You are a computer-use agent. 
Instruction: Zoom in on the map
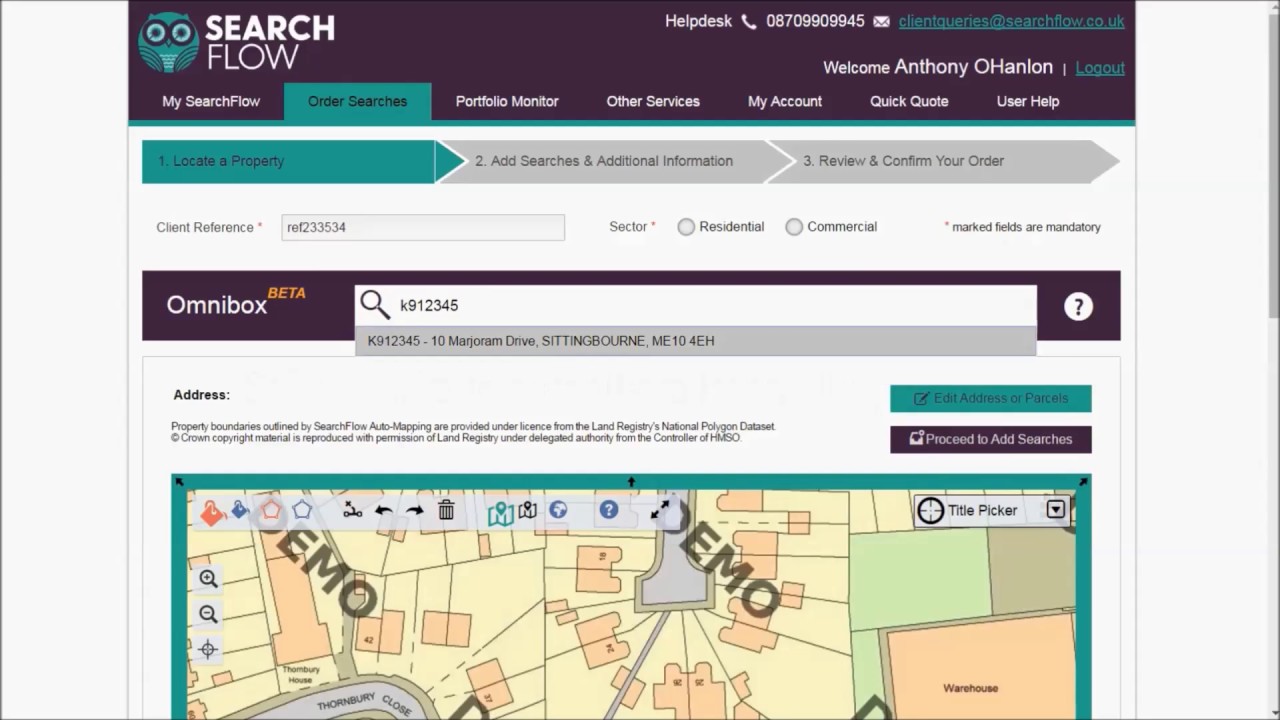coord(208,578)
